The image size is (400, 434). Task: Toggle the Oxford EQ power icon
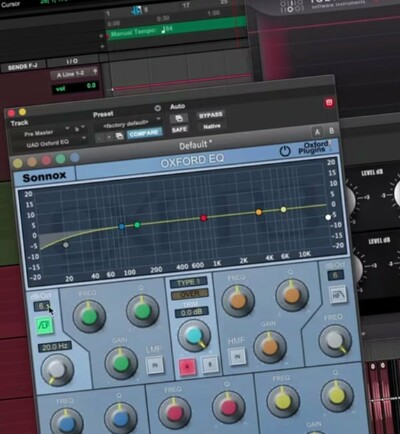(x=285, y=151)
